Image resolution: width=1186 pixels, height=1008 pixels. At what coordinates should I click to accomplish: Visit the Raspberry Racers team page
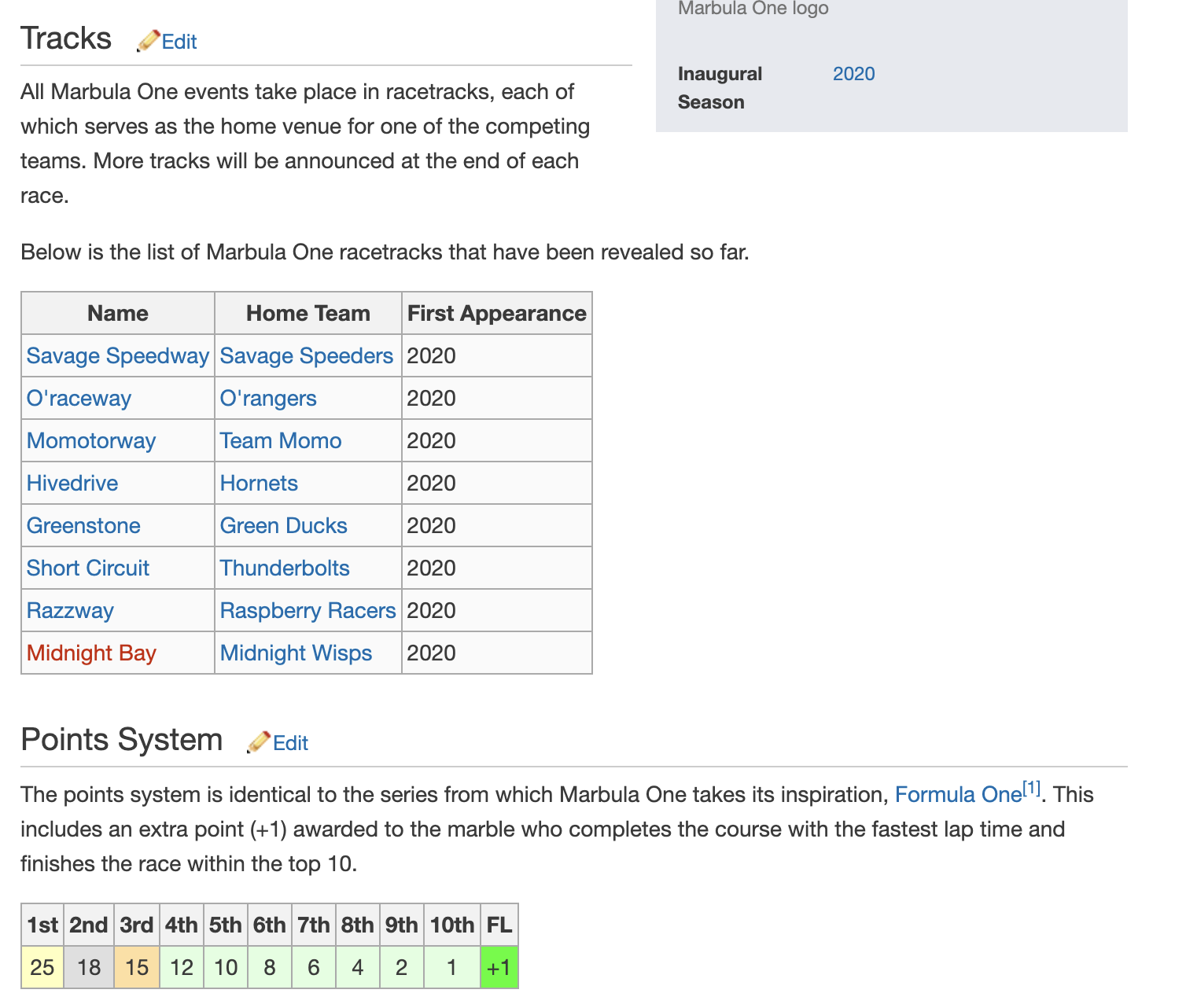308,610
